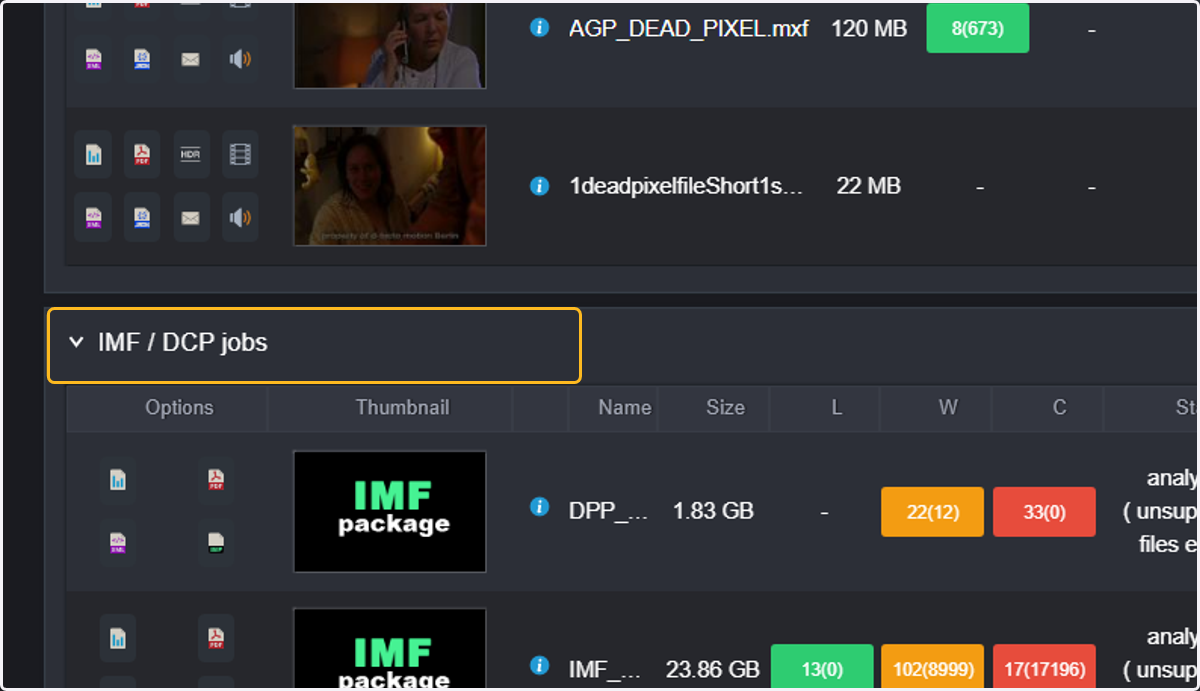Viewport: 1200px width, 691px height.
Task: Open chart report icon for DPP_ package
Action: coord(118,480)
